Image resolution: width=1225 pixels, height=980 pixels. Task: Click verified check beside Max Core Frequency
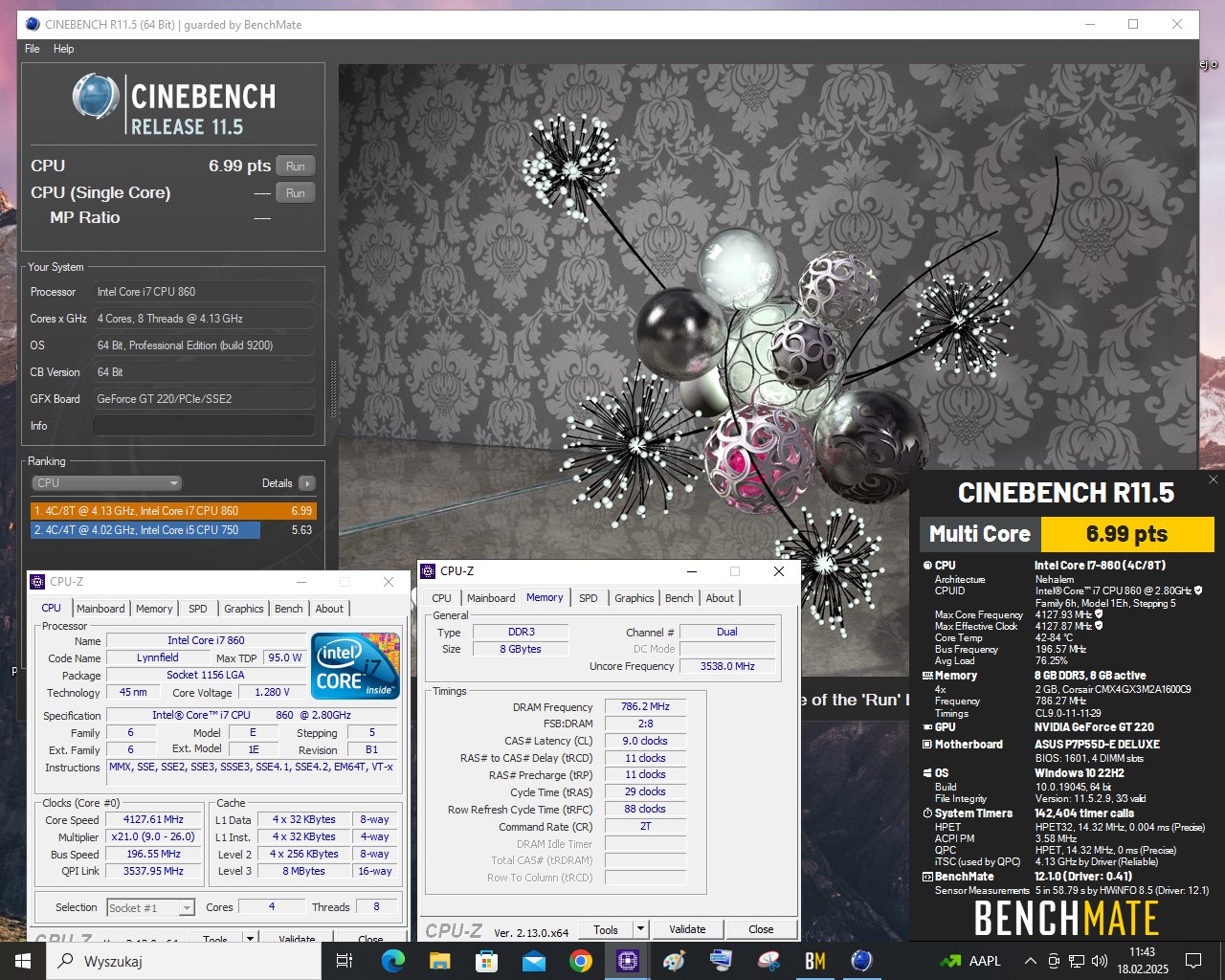point(1098,614)
